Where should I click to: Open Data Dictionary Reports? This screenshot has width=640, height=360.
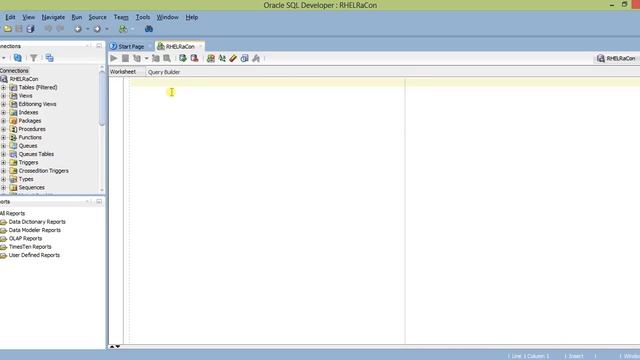[37, 222]
